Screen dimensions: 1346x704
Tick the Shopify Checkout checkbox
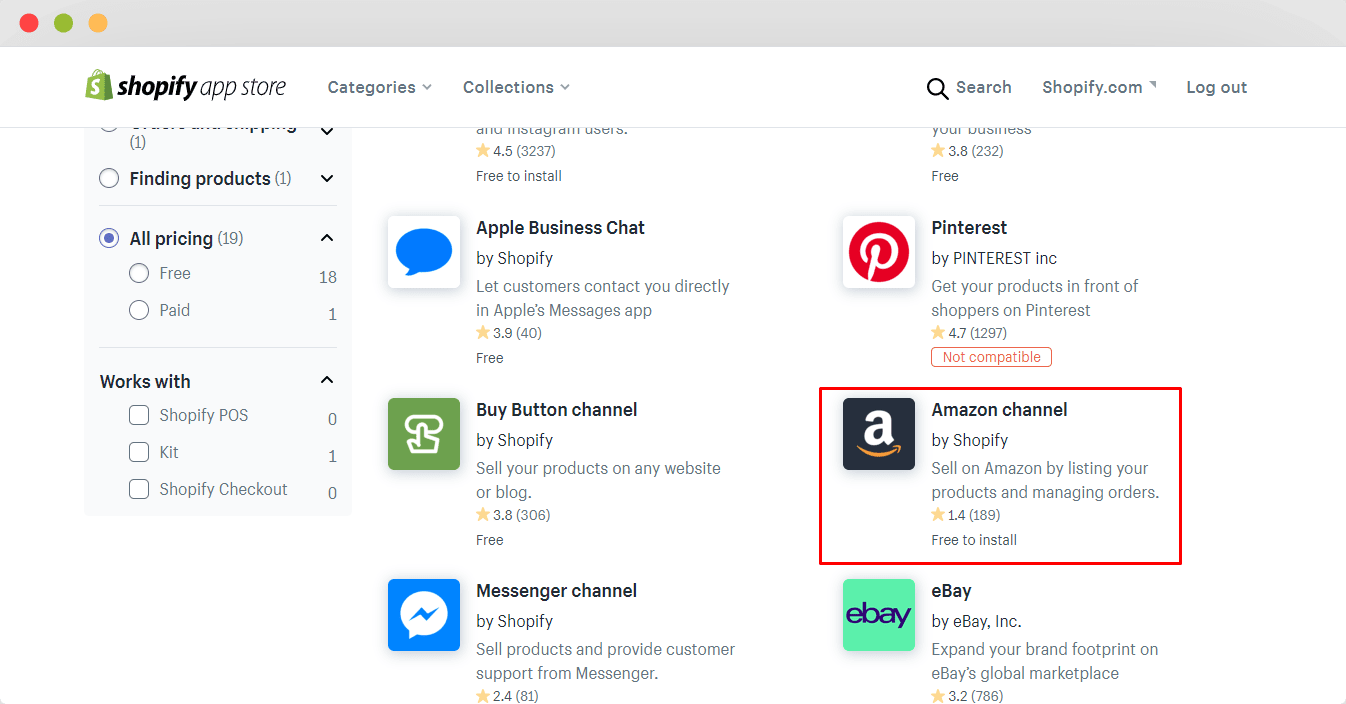coord(139,489)
